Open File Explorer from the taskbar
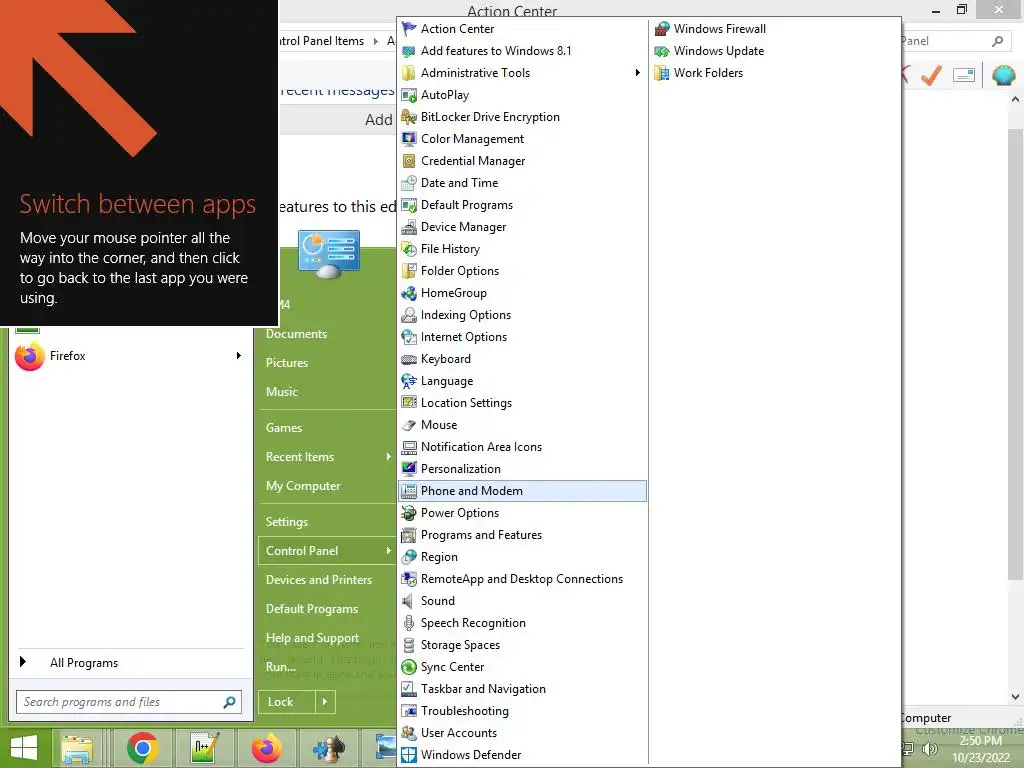This screenshot has height=768, width=1024. pos(77,748)
